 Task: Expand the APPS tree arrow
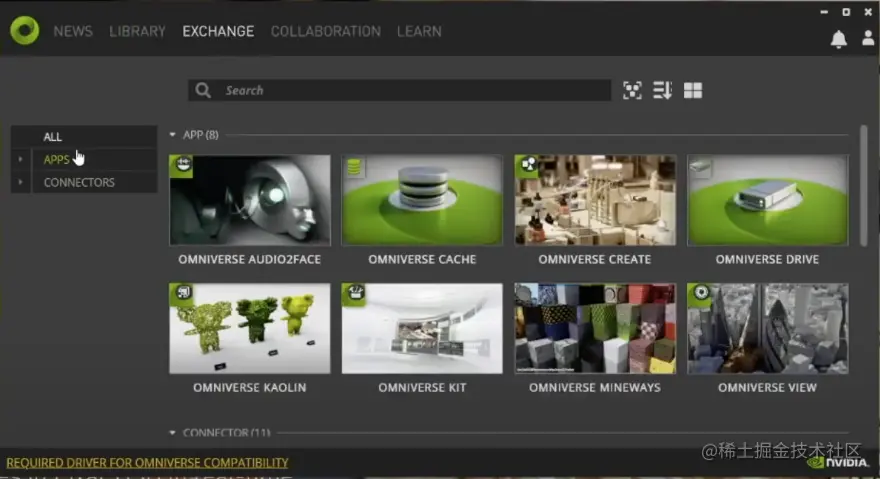pos(21,159)
